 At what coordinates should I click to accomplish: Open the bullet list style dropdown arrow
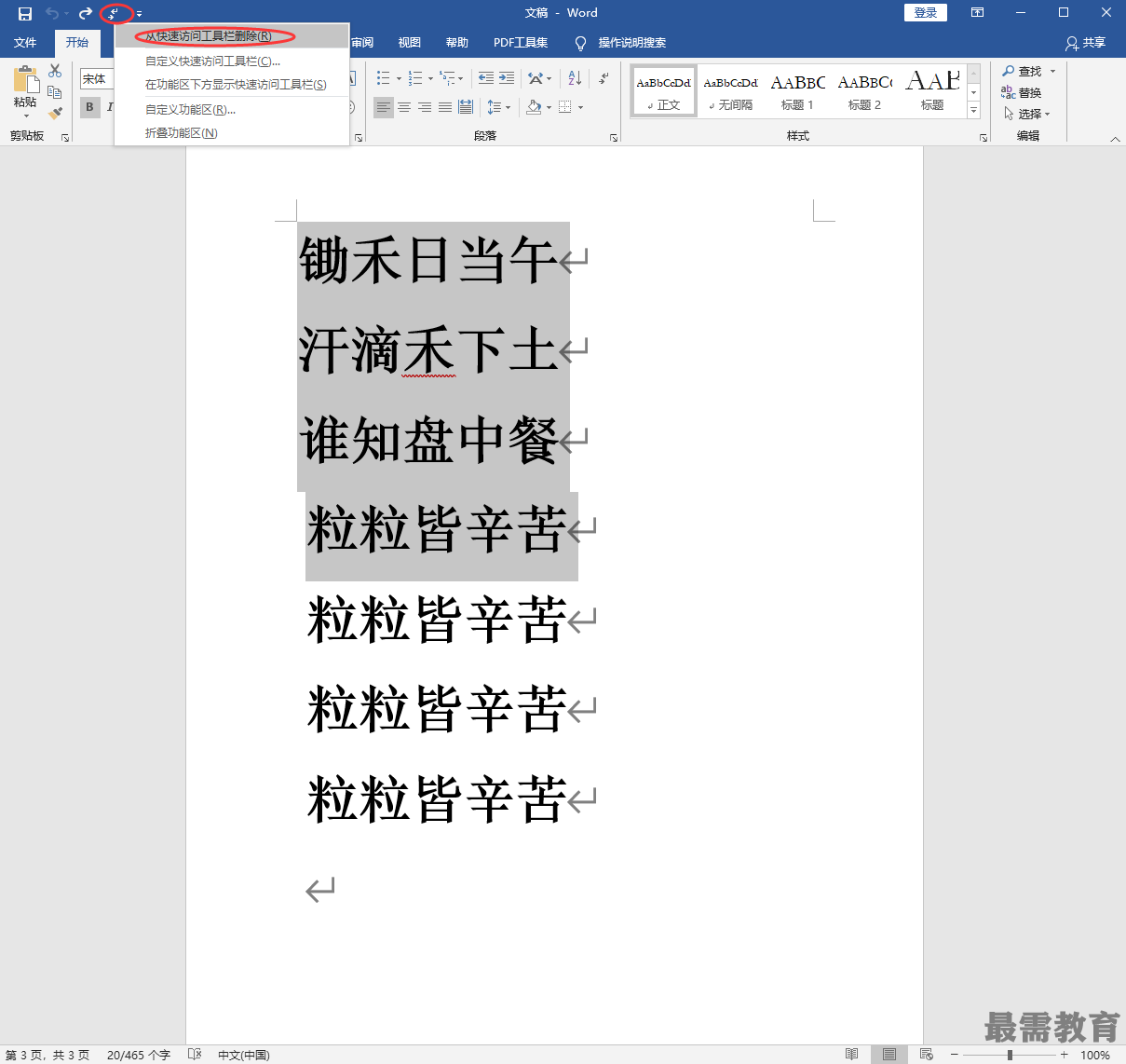pyautogui.click(x=399, y=79)
